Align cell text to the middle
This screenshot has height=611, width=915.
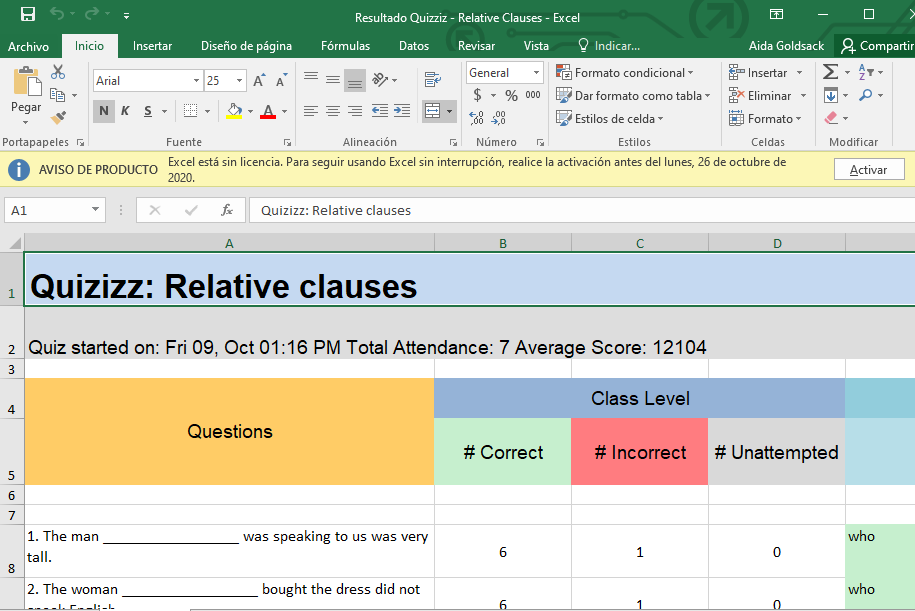333,79
